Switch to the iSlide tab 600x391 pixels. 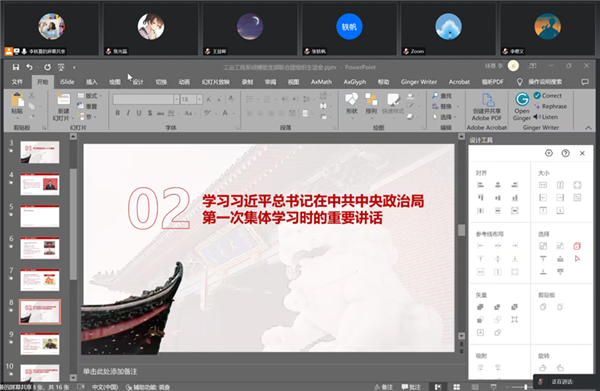pyautogui.click(x=67, y=82)
